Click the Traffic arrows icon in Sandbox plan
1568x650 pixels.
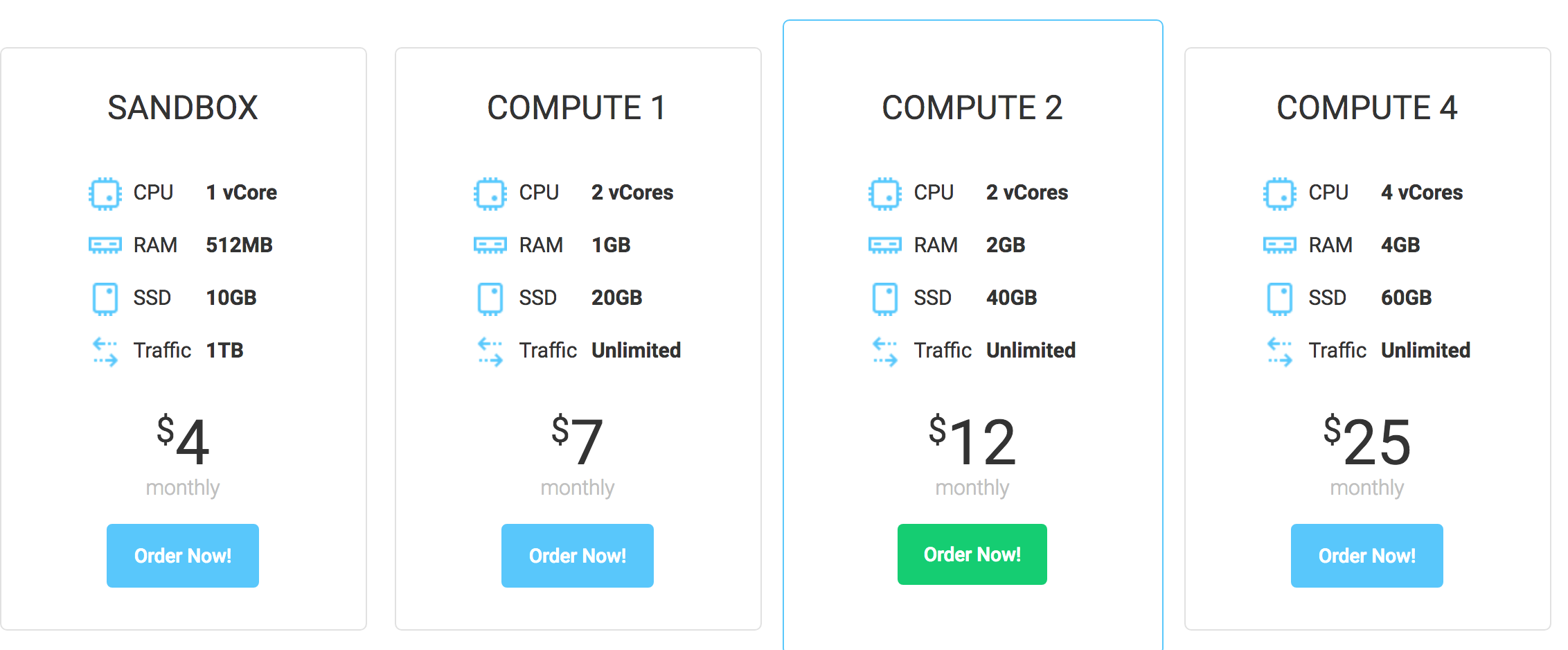tap(105, 351)
